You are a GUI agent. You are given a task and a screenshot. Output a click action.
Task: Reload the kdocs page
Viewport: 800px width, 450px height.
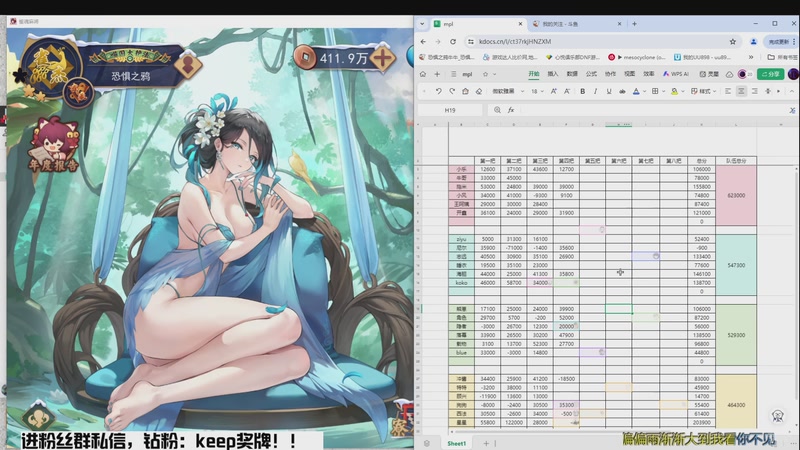(x=453, y=41)
